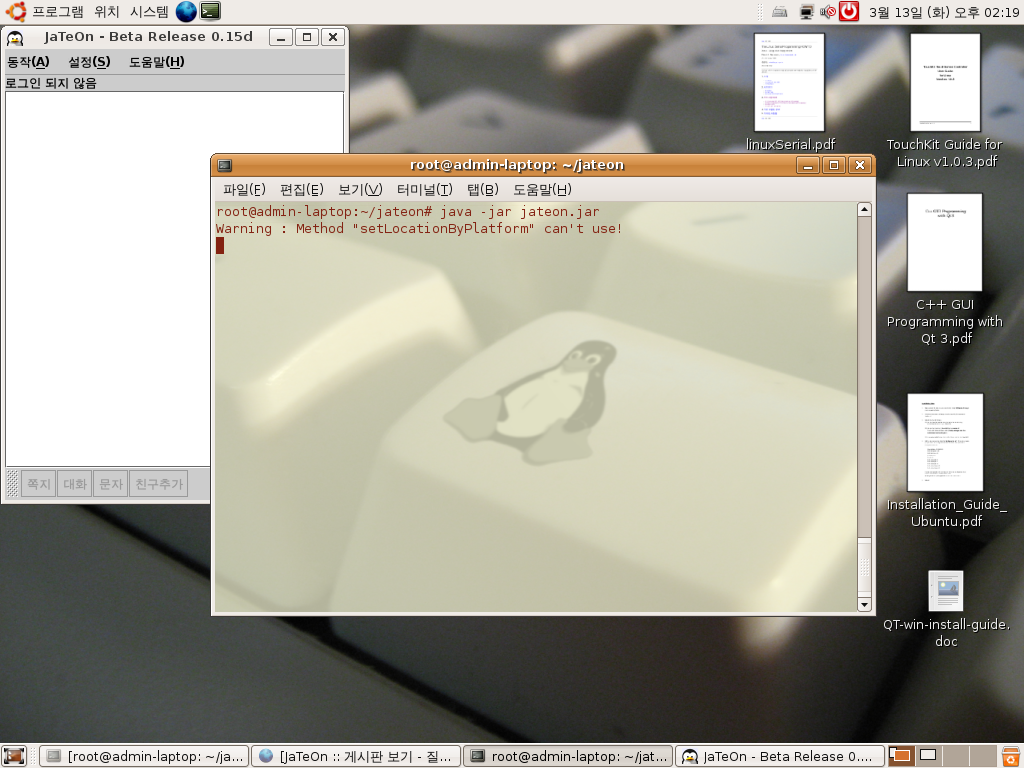Screen dimensions: 1024x768
Task: Click the terminal vertical scrollbar track
Action: (864, 379)
